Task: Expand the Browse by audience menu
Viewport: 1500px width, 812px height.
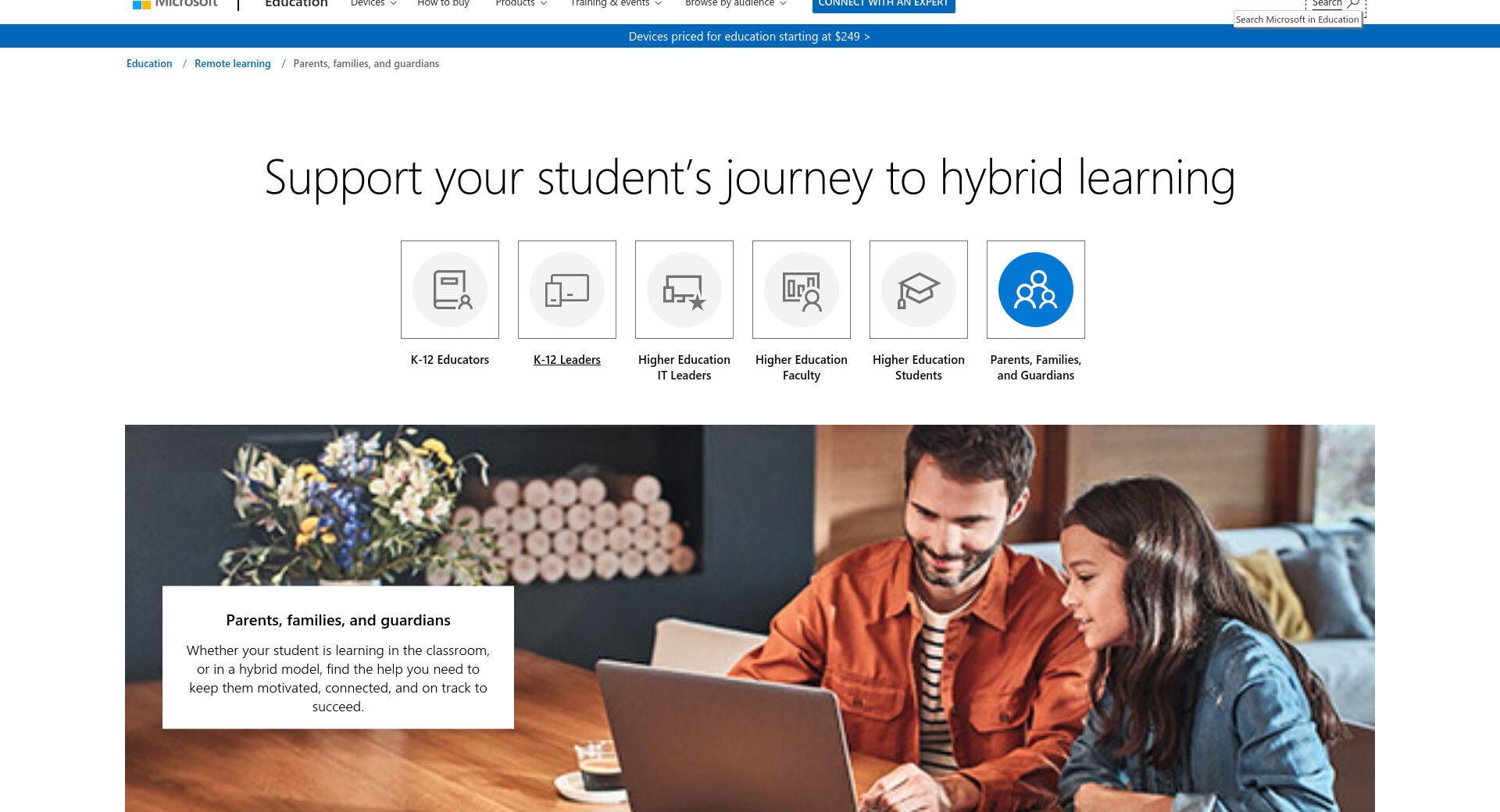Action: [736, 4]
